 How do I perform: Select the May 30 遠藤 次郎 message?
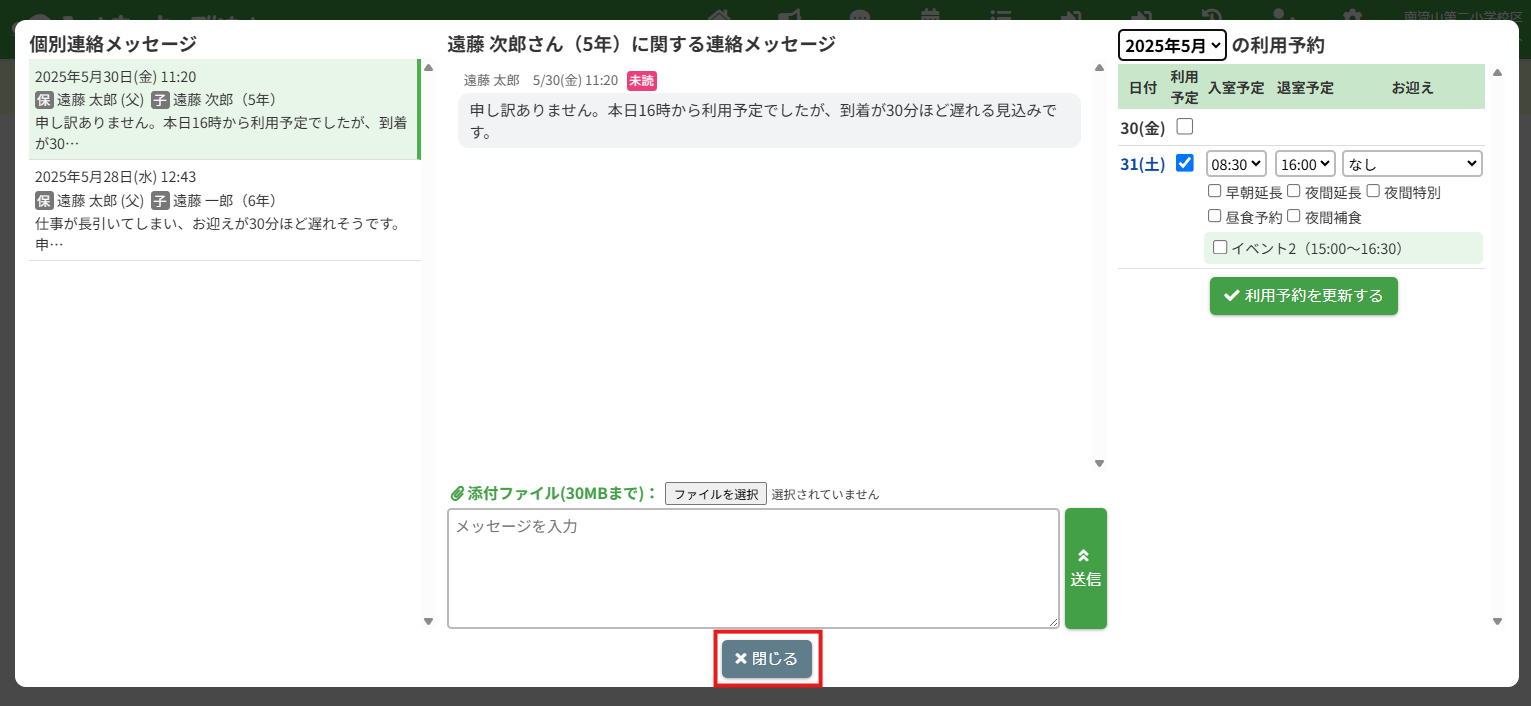coord(224,109)
